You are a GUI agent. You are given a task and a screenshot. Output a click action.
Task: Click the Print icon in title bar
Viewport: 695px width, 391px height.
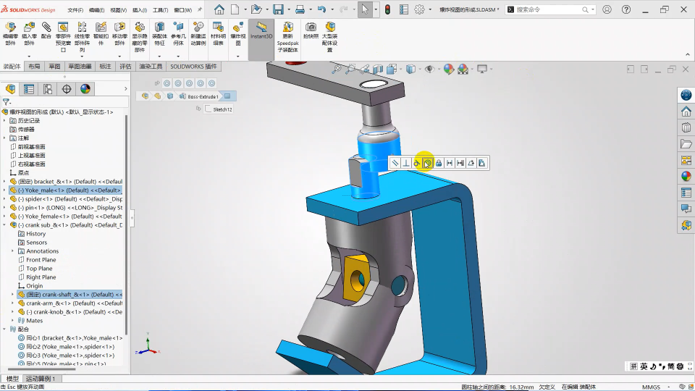pyautogui.click(x=300, y=9)
